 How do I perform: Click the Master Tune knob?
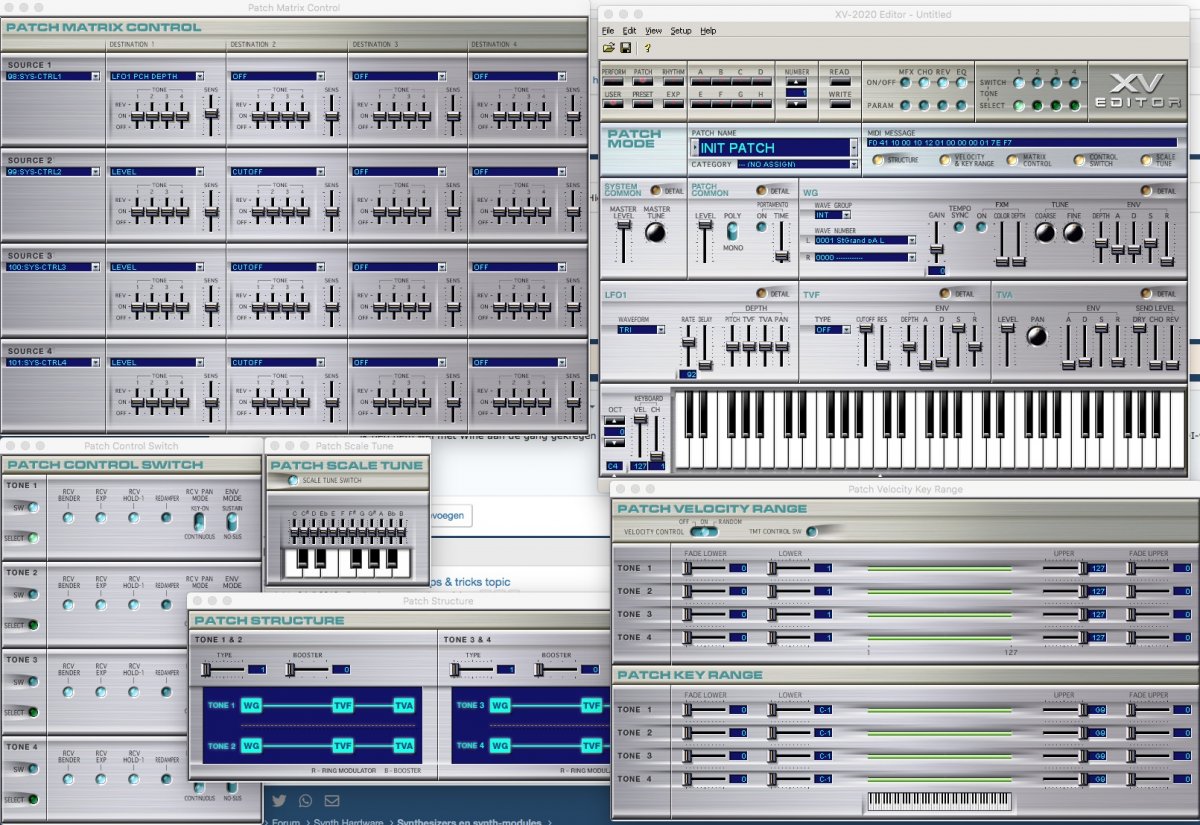[x=655, y=232]
